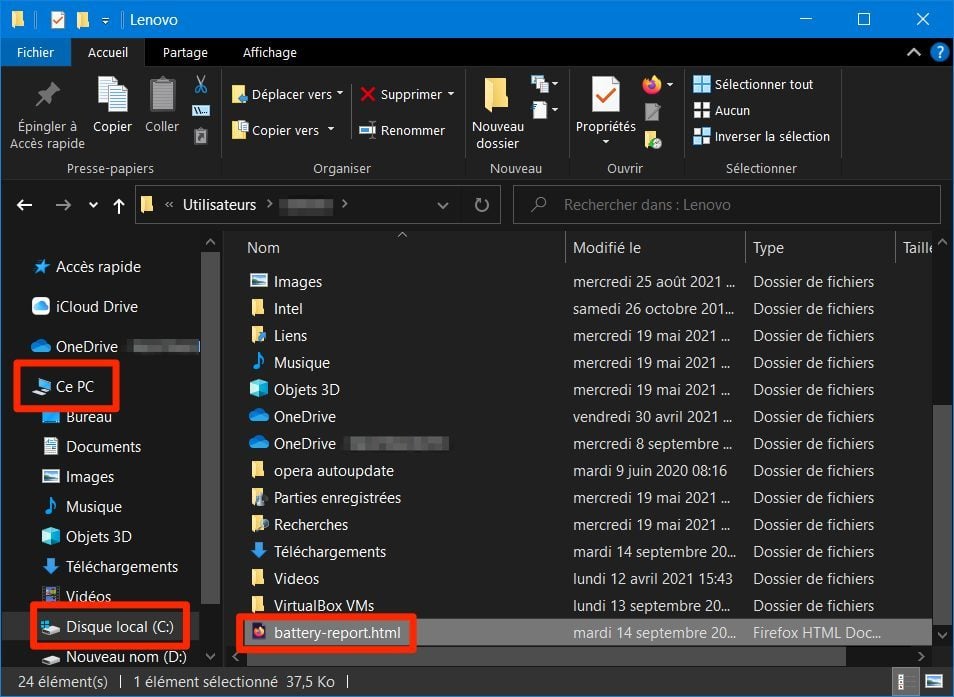
Task: Click the Propriétés checkmark icon
Action: [605, 95]
